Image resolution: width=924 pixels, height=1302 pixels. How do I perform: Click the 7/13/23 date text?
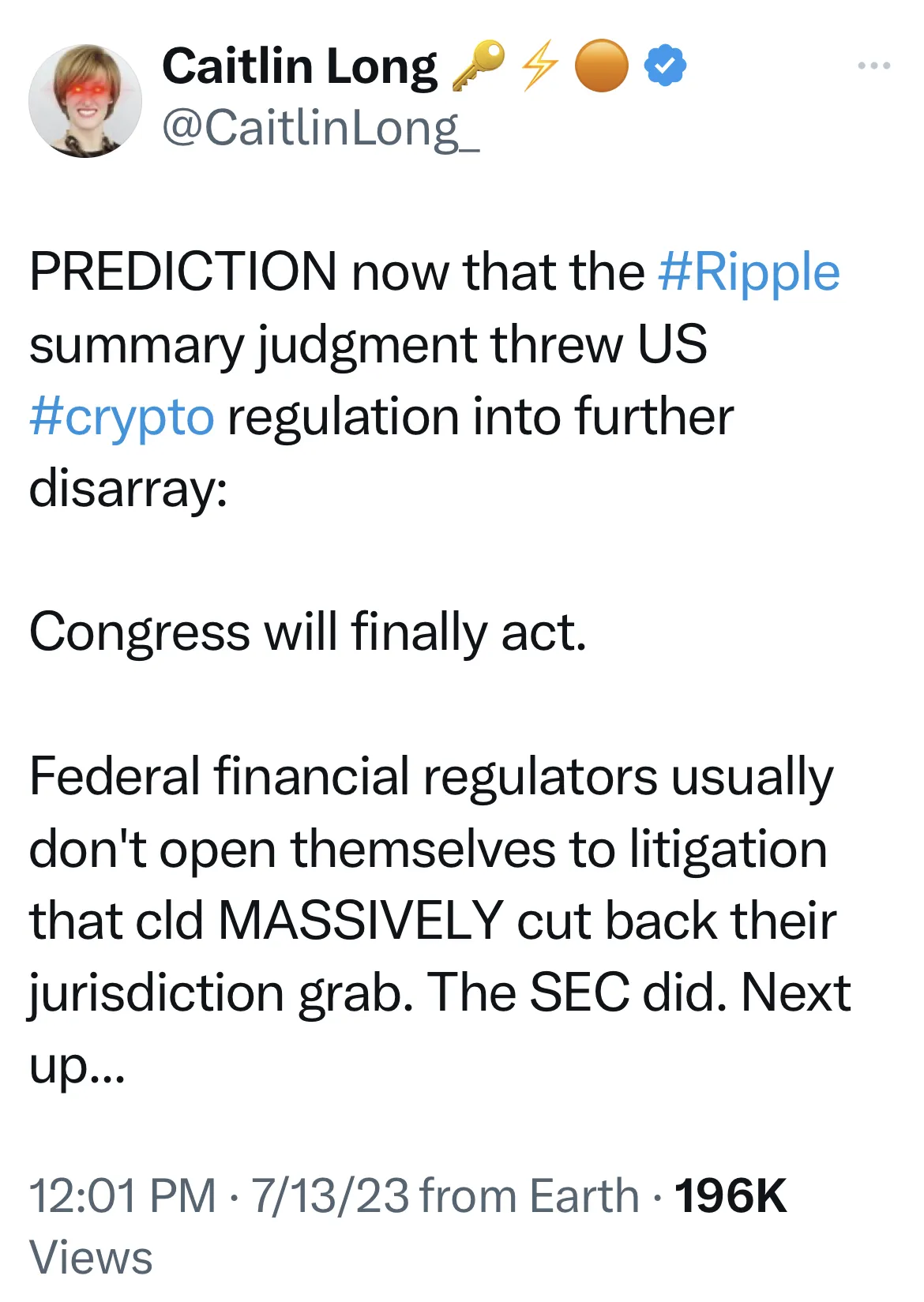pyautogui.click(x=325, y=1192)
